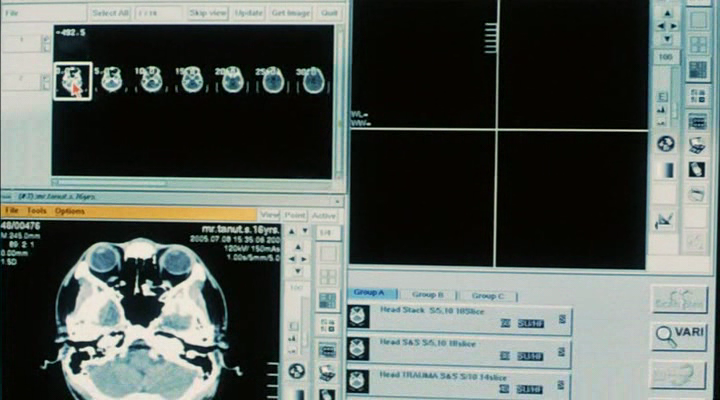Click the film icon in far-right toolbar

pos(697,169)
